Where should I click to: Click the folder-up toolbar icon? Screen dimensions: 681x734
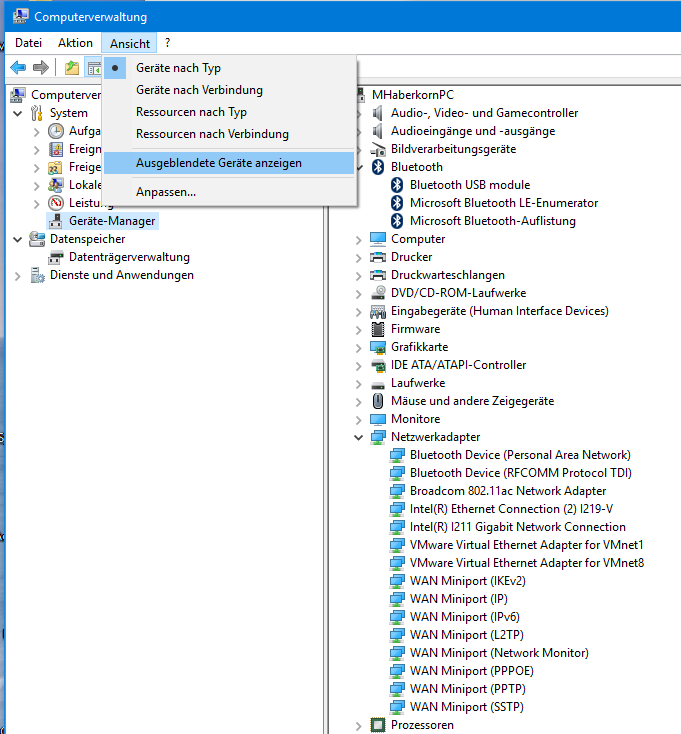click(x=72, y=68)
